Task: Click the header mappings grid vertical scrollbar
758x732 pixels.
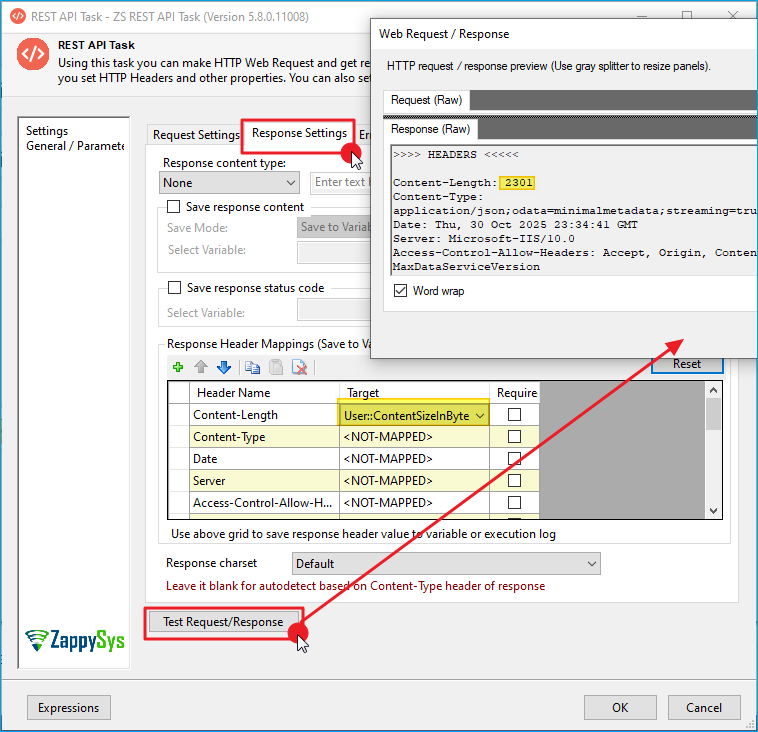Action: point(713,450)
